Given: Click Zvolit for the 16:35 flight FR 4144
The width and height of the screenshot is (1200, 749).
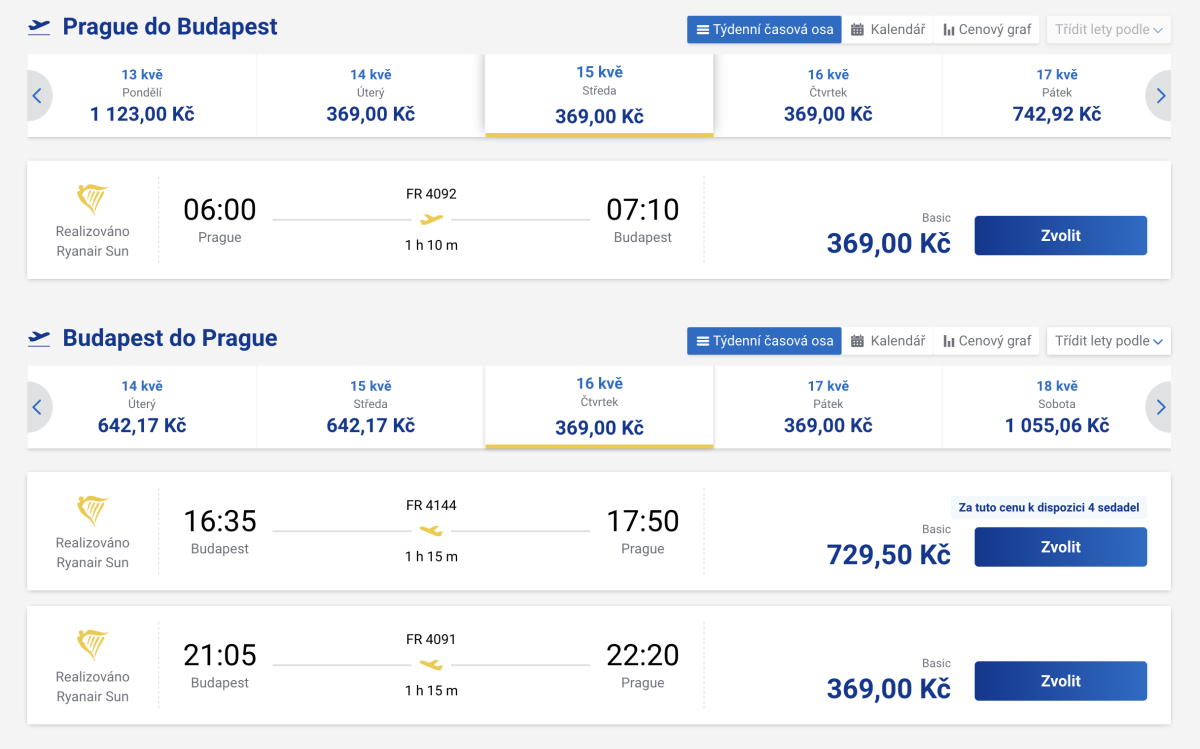Looking at the screenshot, I should coord(1060,547).
